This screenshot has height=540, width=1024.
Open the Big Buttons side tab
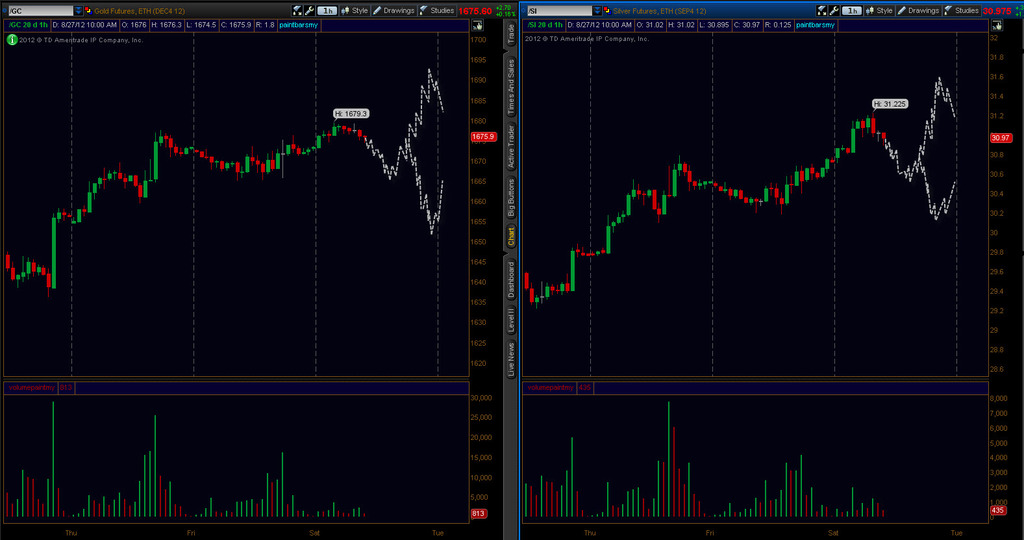[511, 197]
